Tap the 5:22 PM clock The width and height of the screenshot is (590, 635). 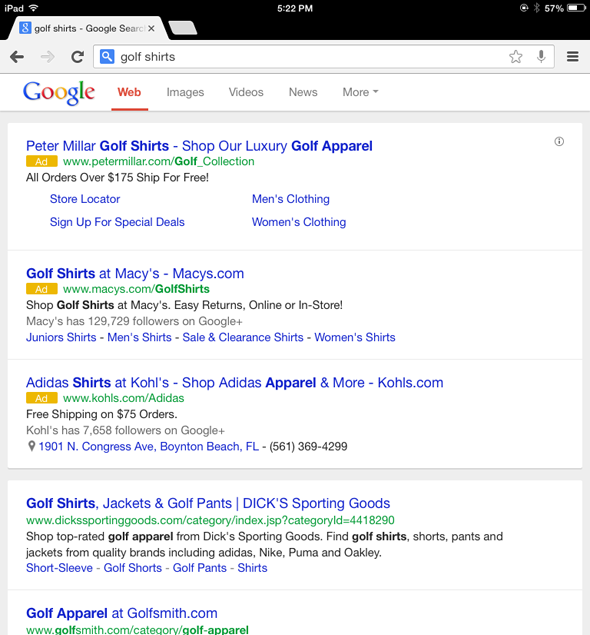coord(295,9)
